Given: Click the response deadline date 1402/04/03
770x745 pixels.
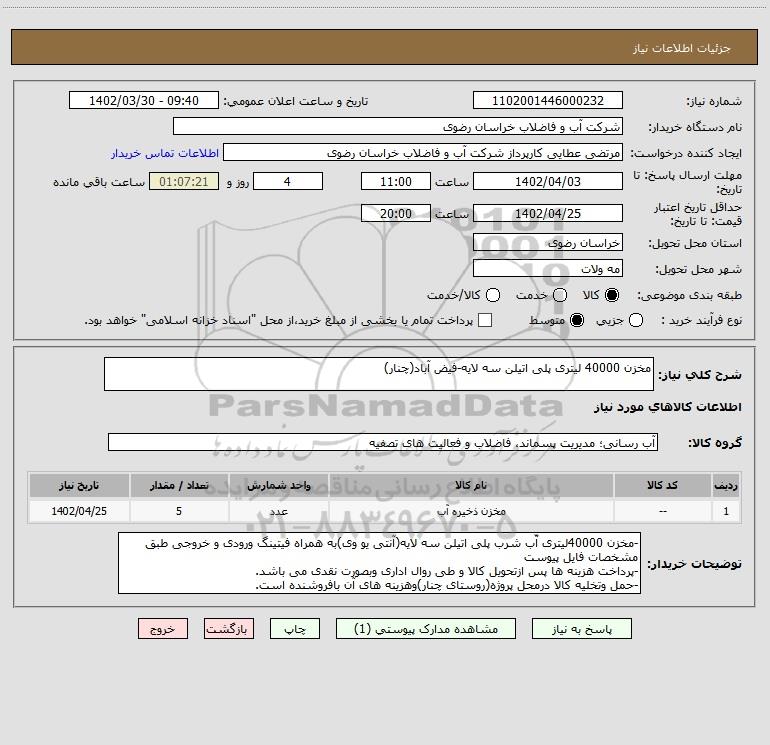Looking at the screenshot, I should pyautogui.click(x=548, y=181).
